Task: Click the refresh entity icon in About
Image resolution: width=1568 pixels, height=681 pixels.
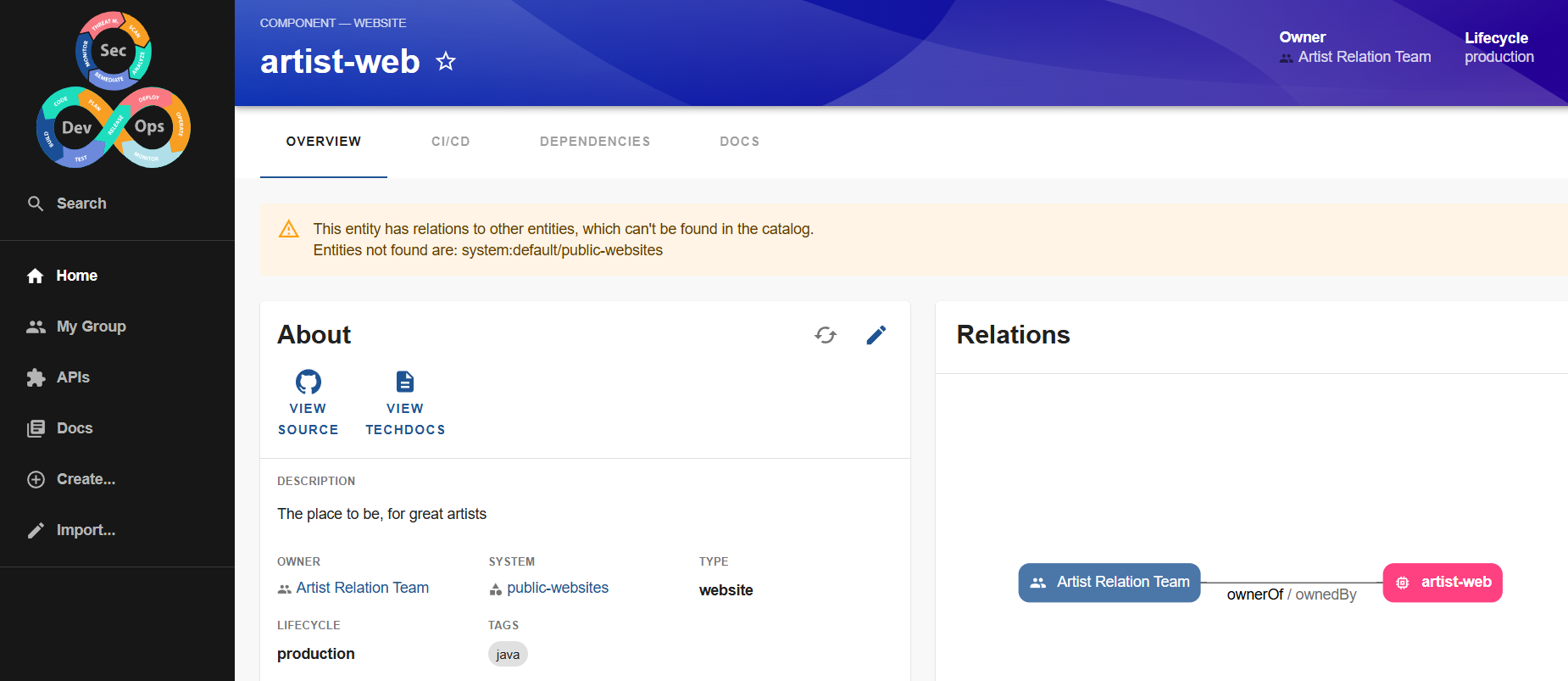Action: [826, 335]
